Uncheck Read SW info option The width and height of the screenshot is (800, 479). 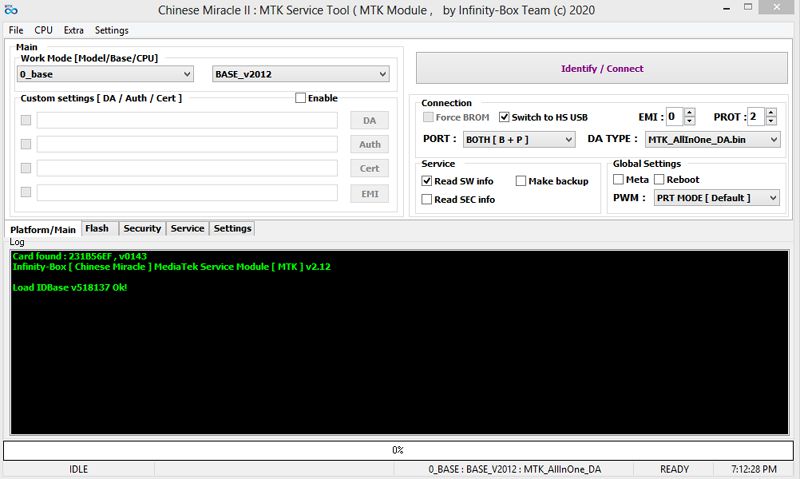tap(427, 181)
